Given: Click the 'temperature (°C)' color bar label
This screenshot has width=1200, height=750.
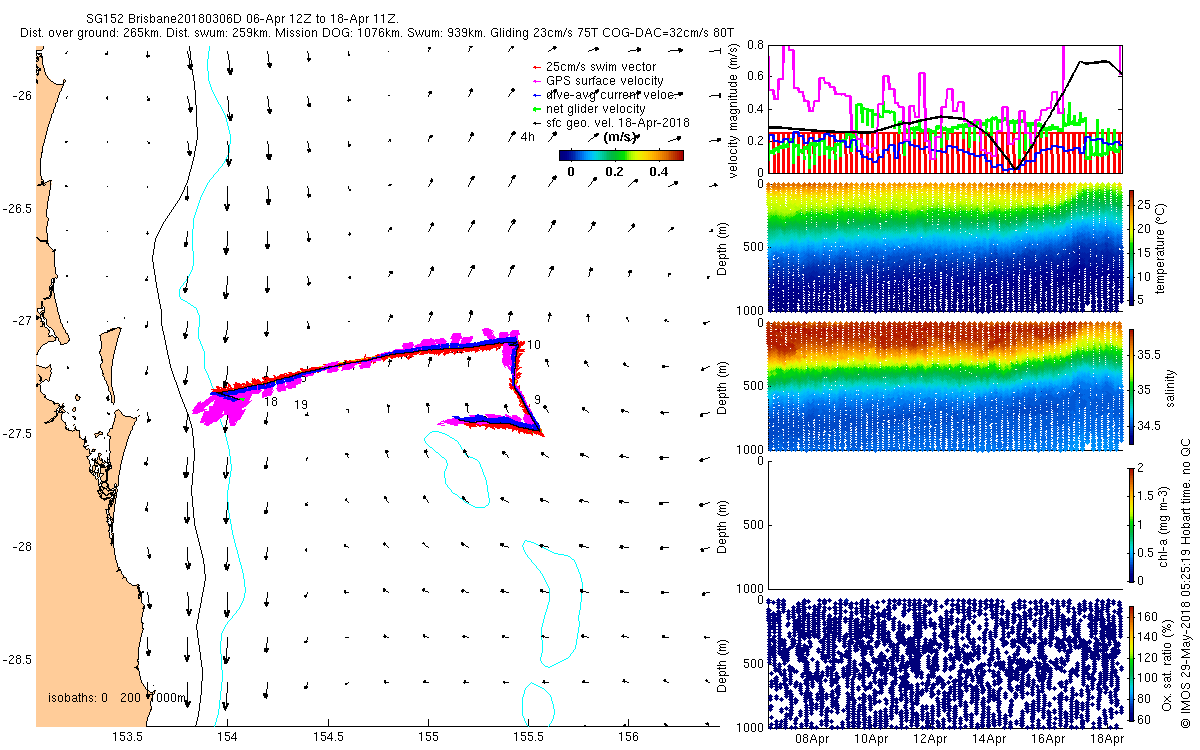Looking at the screenshot, I should pyautogui.click(x=1163, y=247).
